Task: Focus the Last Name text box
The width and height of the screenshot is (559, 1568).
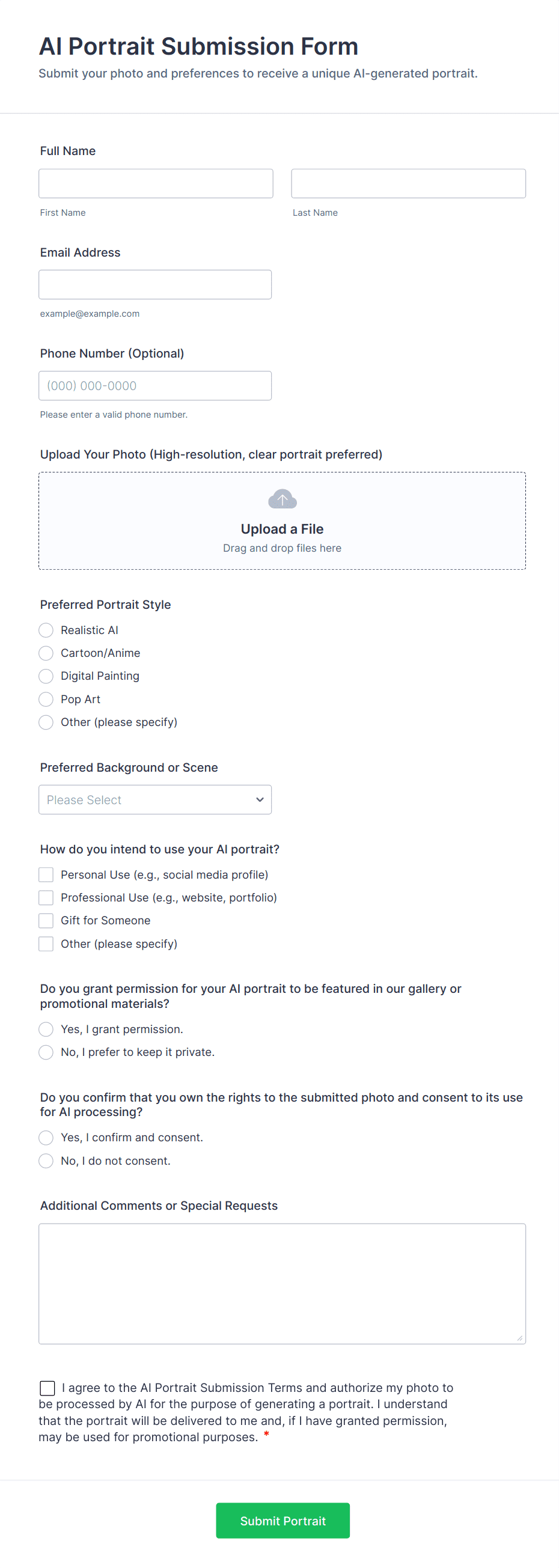Action: [x=408, y=183]
